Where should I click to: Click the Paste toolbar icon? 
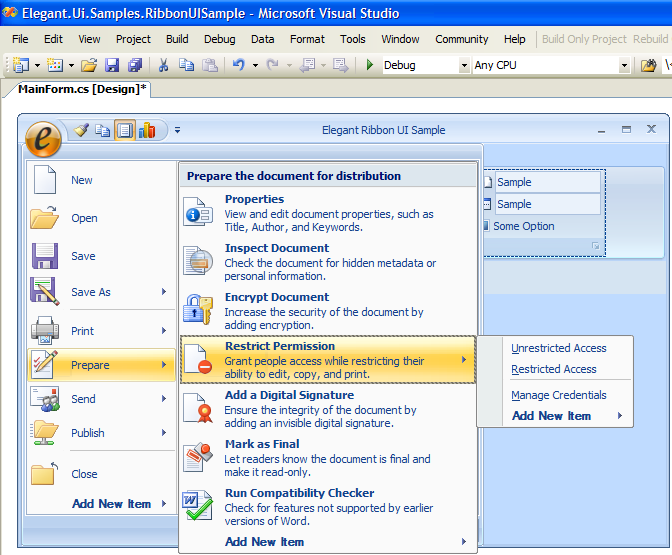coord(210,65)
